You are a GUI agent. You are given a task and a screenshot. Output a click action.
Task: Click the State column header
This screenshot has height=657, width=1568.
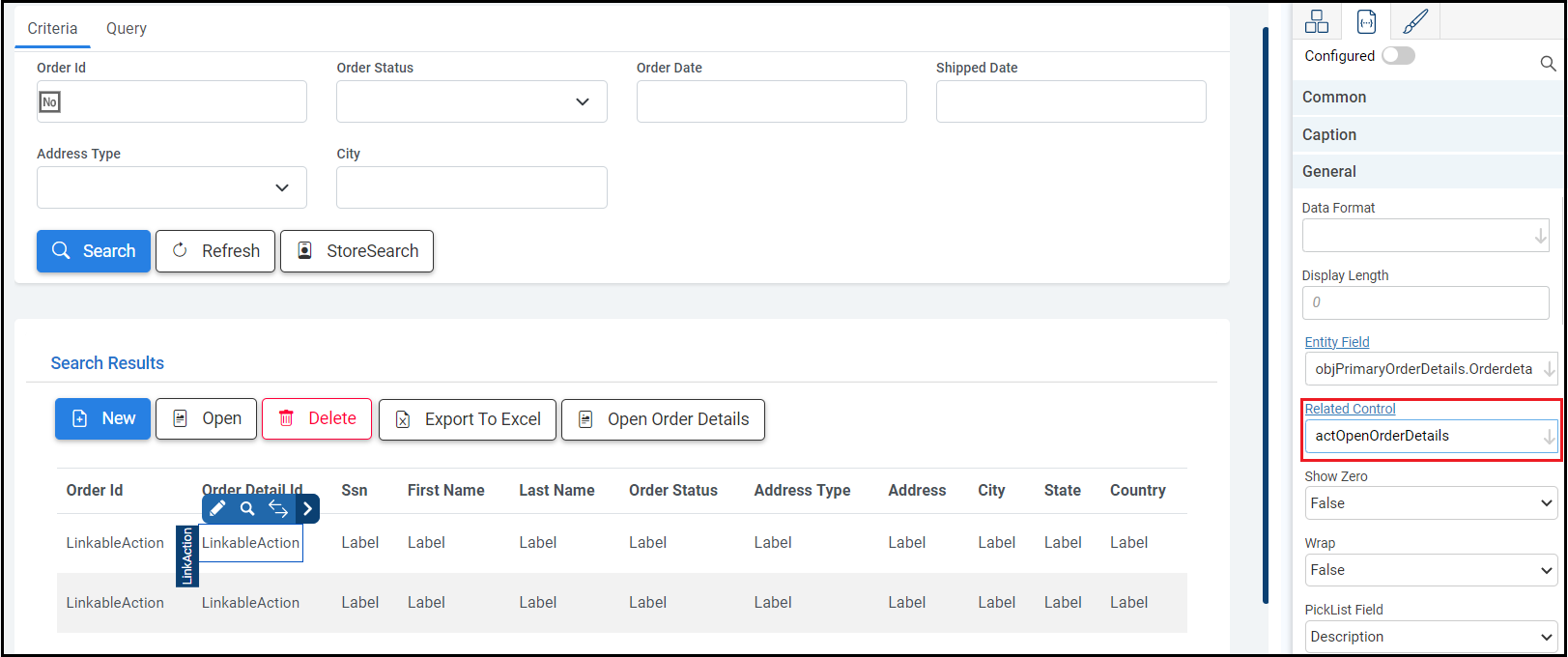(x=1062, y=490)
